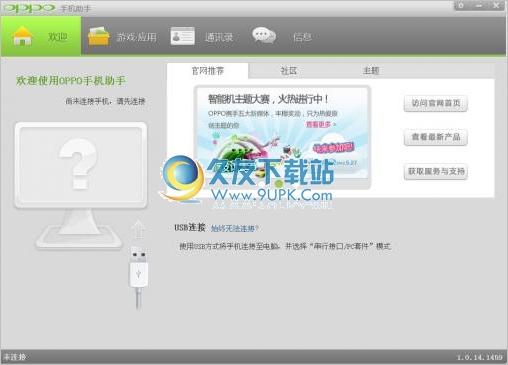The image size is (508, 365).
Task: Open the smartphone theme contest banner
Action: 282,137
